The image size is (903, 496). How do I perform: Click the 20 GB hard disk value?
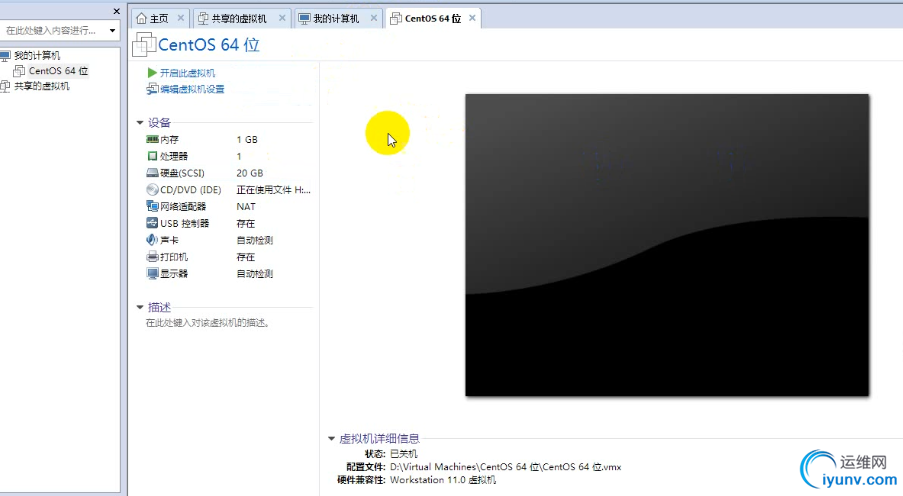(249, 173)
